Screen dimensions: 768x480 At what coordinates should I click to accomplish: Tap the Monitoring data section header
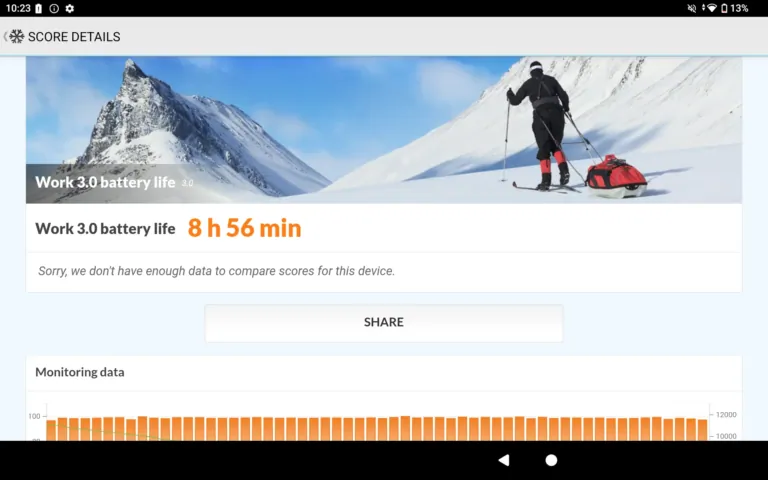coord(79,372)
